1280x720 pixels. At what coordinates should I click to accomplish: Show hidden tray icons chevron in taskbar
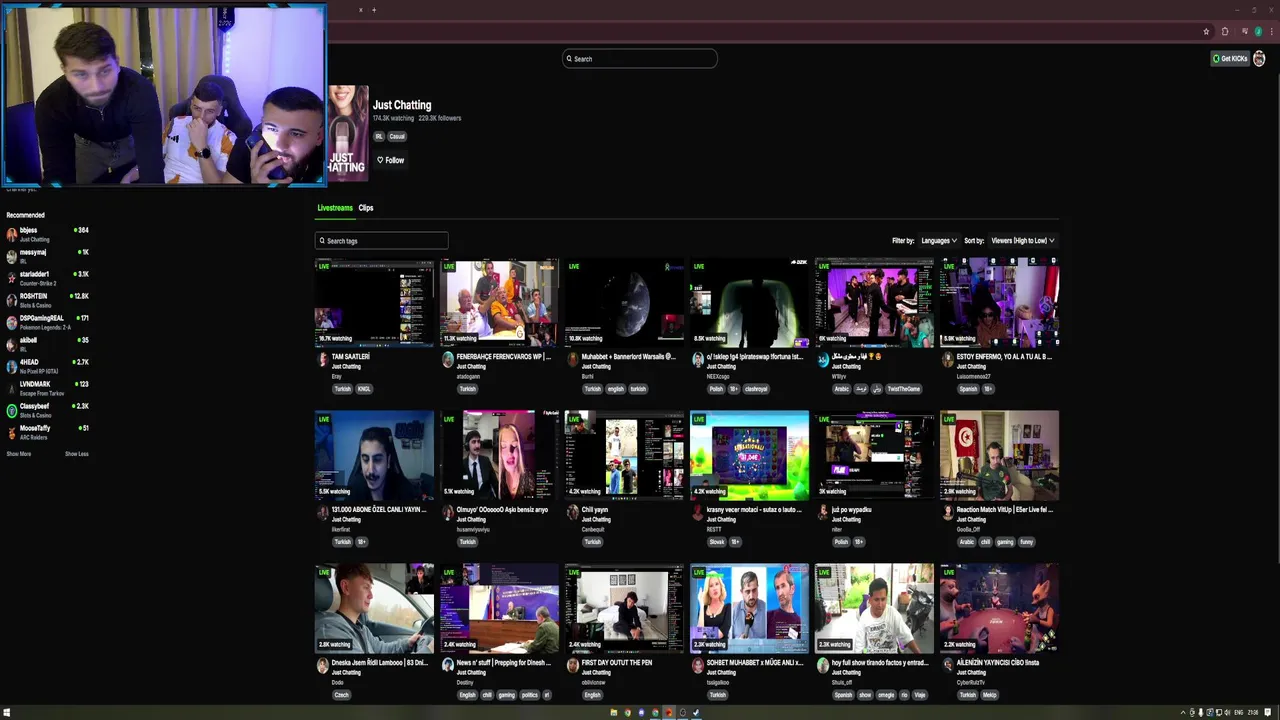point(1183,713)
